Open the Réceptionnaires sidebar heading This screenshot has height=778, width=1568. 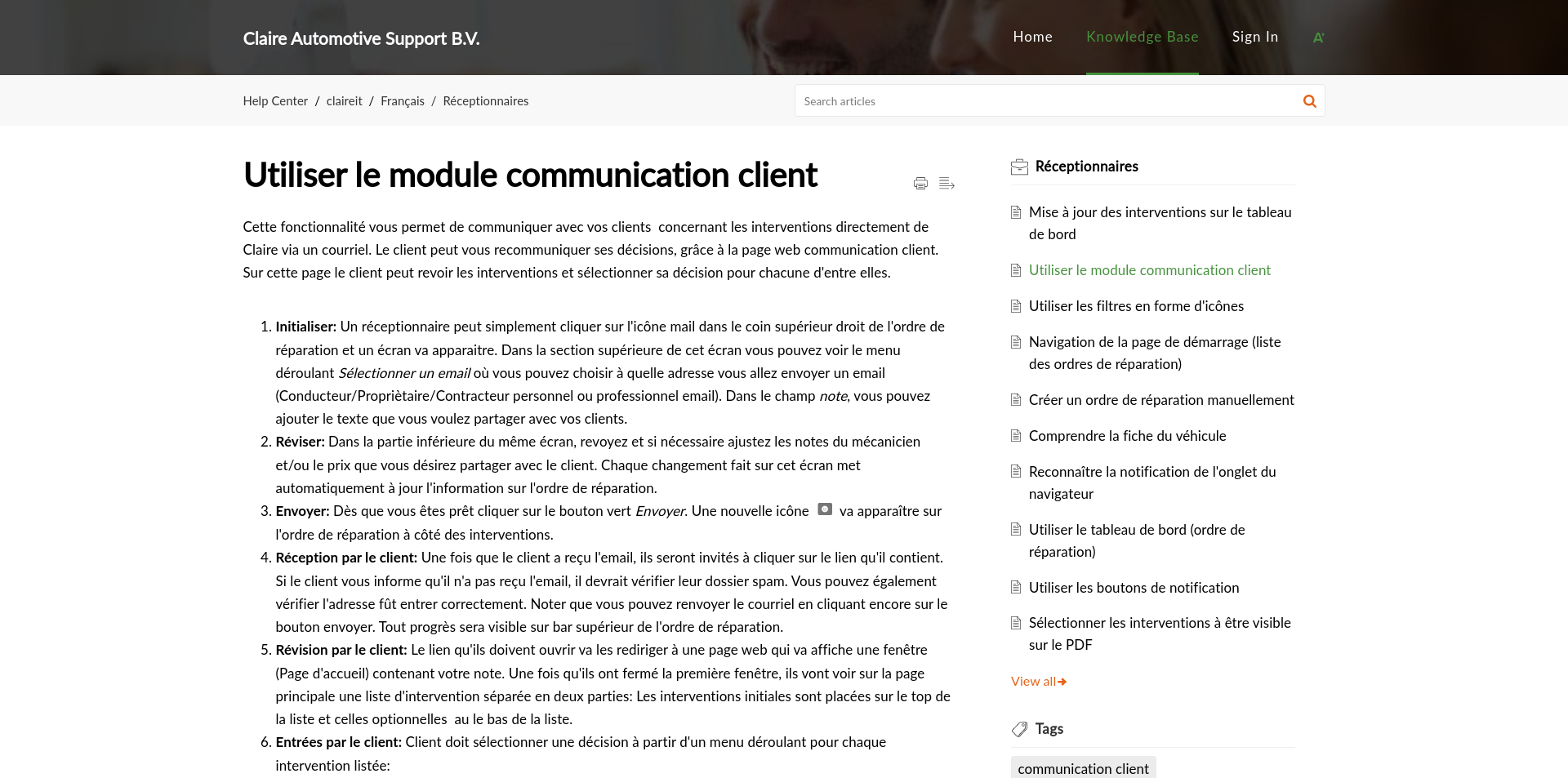(x=1086, y=167)
